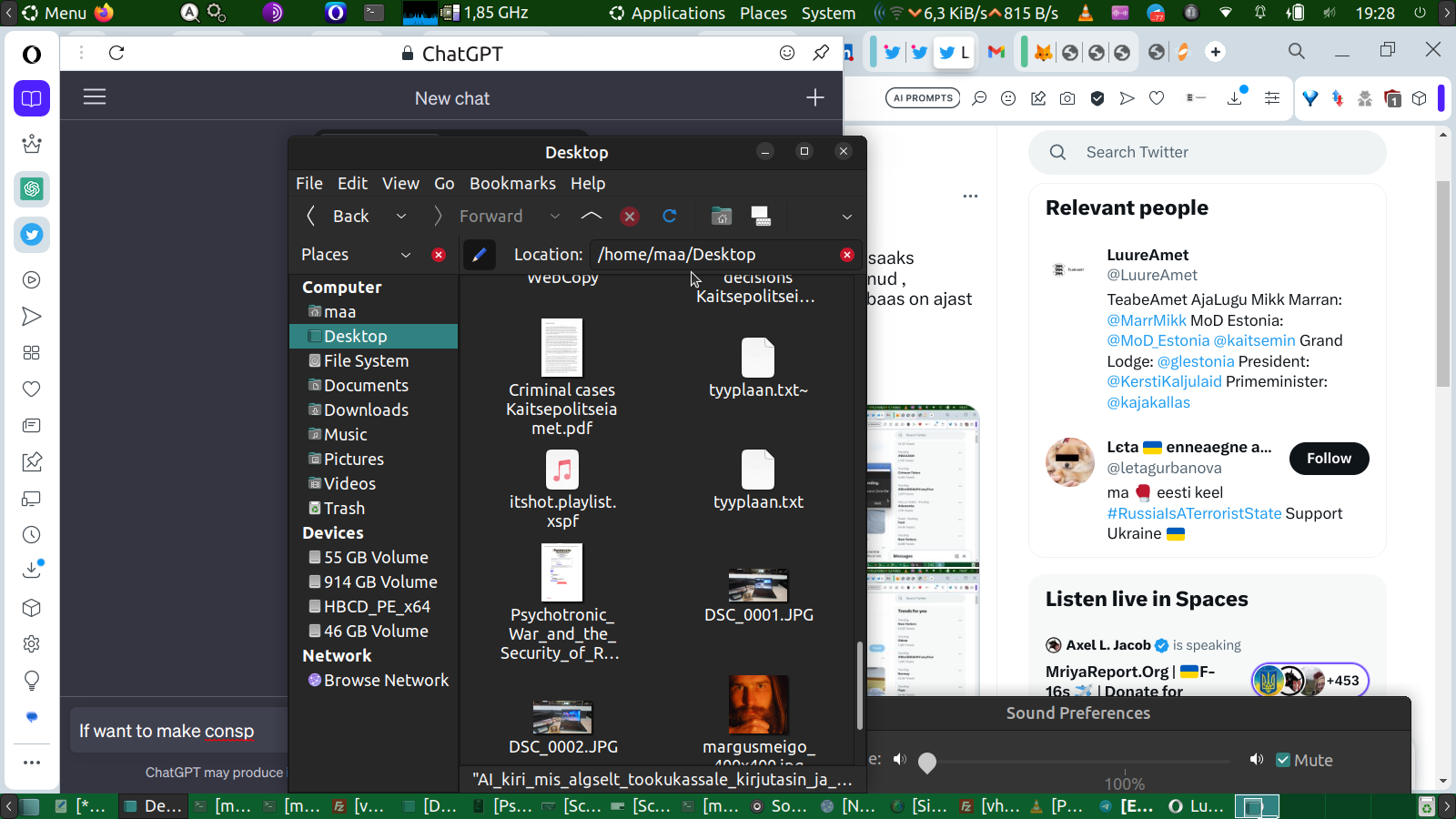Open Opera sidebar settings gear
This screenshot has height=819, width=1456.
pos(32,644)
